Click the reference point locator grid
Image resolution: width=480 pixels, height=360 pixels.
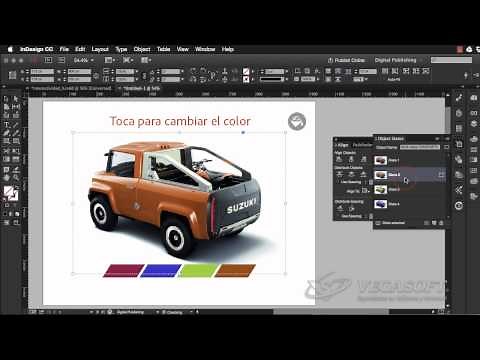point(12,75)
